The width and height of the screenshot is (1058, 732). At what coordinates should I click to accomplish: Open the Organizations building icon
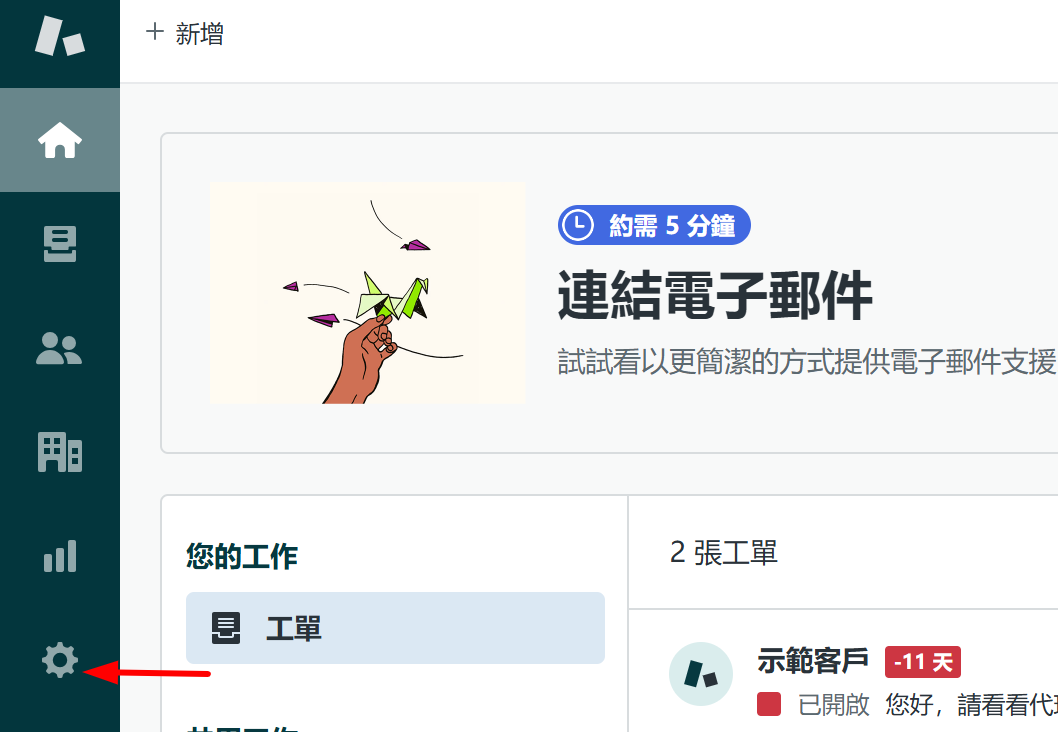click(x=60, y=452)
